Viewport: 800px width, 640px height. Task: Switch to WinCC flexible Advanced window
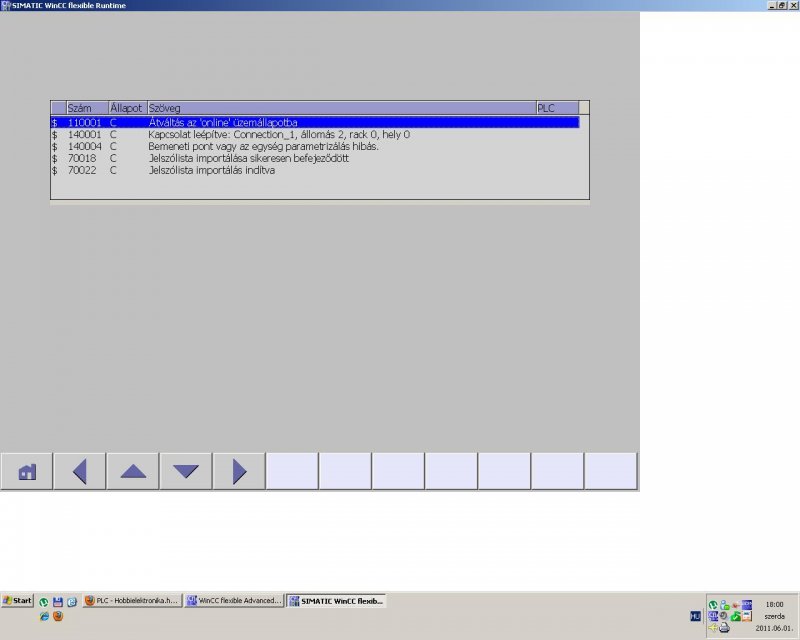tap(234, 601)
